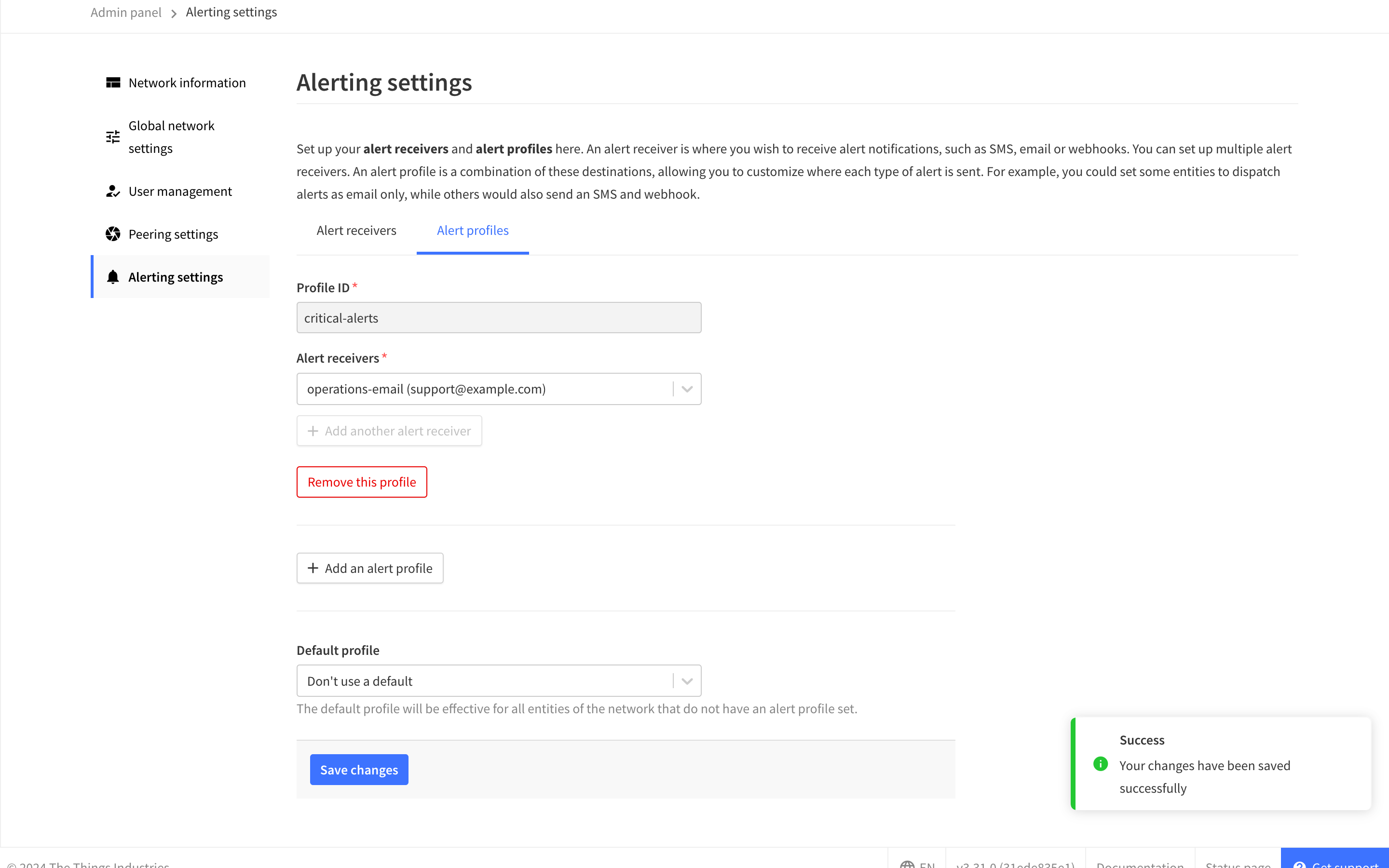Image resolution: width=1389 pixels, height=868 pixels.
Task: Open the operations-email receiver selection box
Action: click(x=485, y=389)
